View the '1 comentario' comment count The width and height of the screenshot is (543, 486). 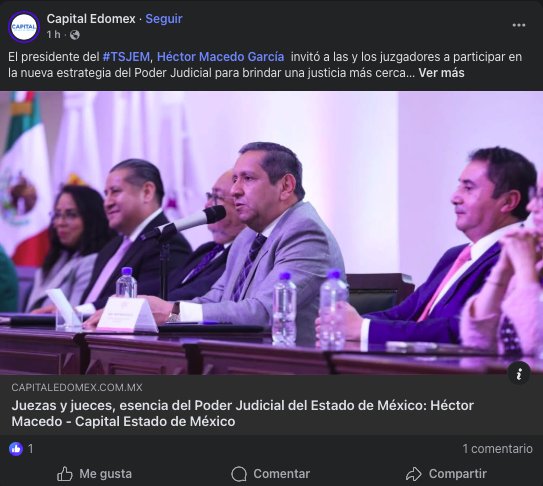click(x=498, y=449)
